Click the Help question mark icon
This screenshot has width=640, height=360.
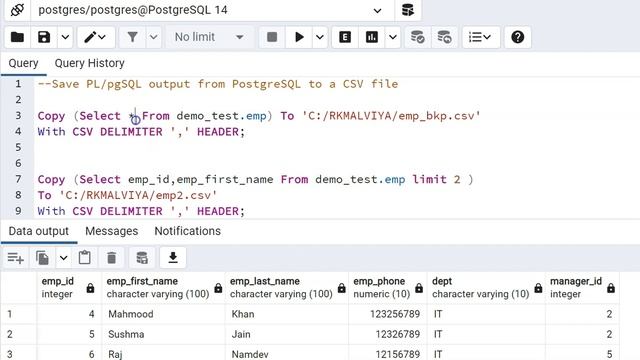518,37
